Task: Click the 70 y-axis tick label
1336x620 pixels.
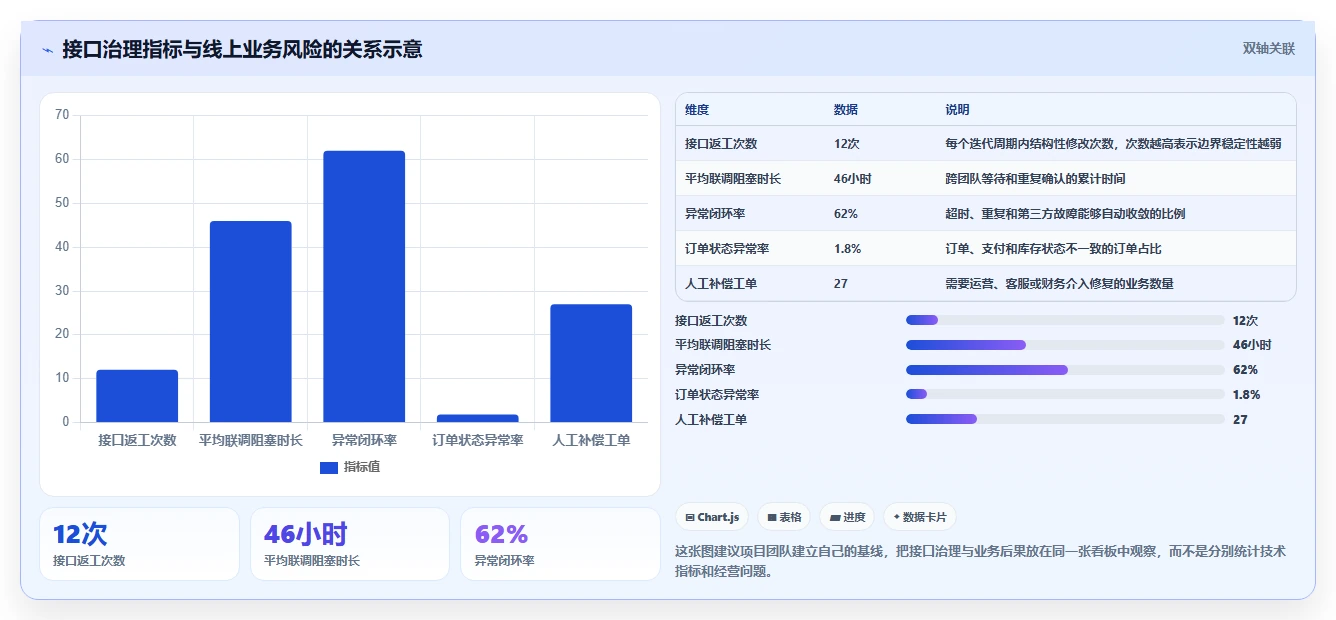Action: click(62, 115)
